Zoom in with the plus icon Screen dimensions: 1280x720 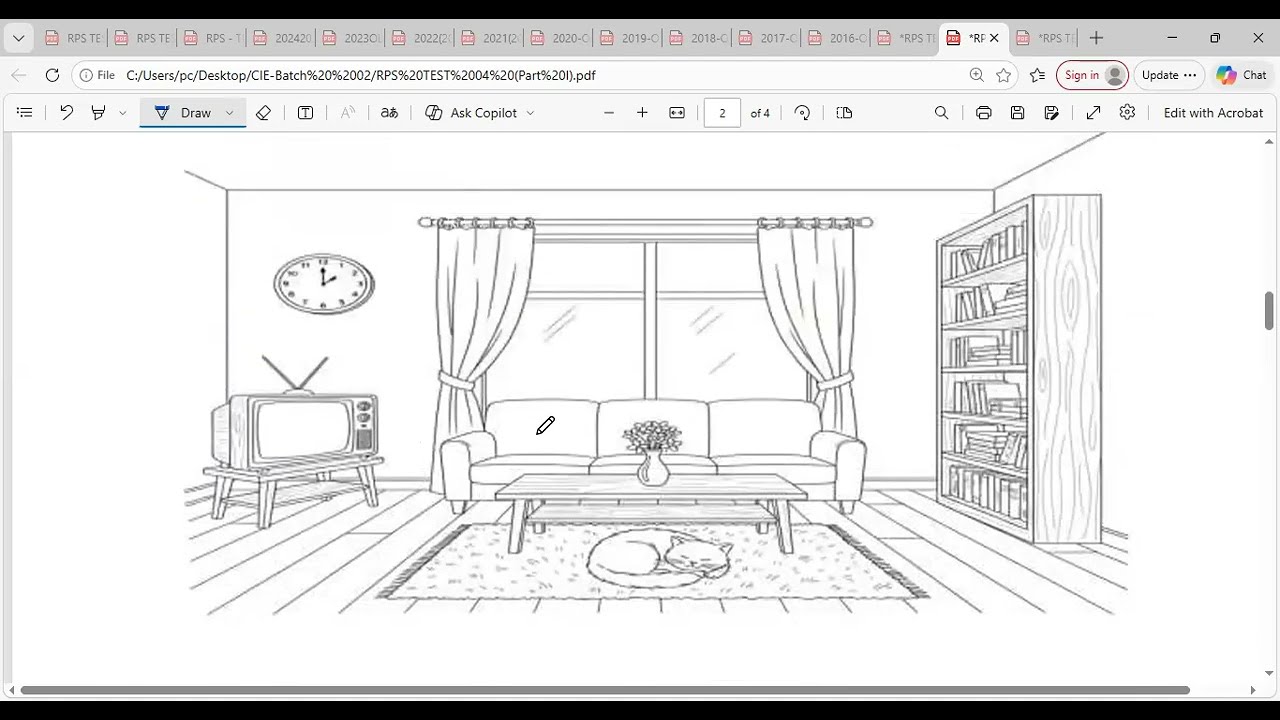click(642, 113)
